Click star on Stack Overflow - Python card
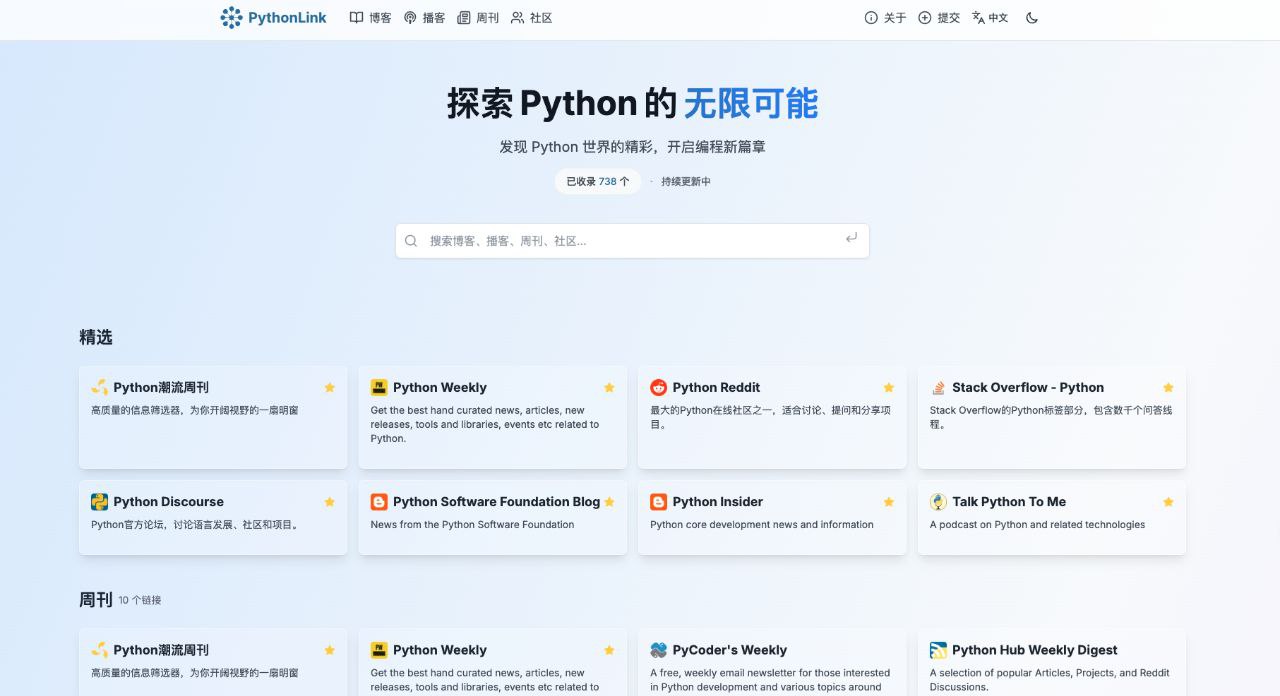Screen dimensions: 1280x696 [1168, 388]
